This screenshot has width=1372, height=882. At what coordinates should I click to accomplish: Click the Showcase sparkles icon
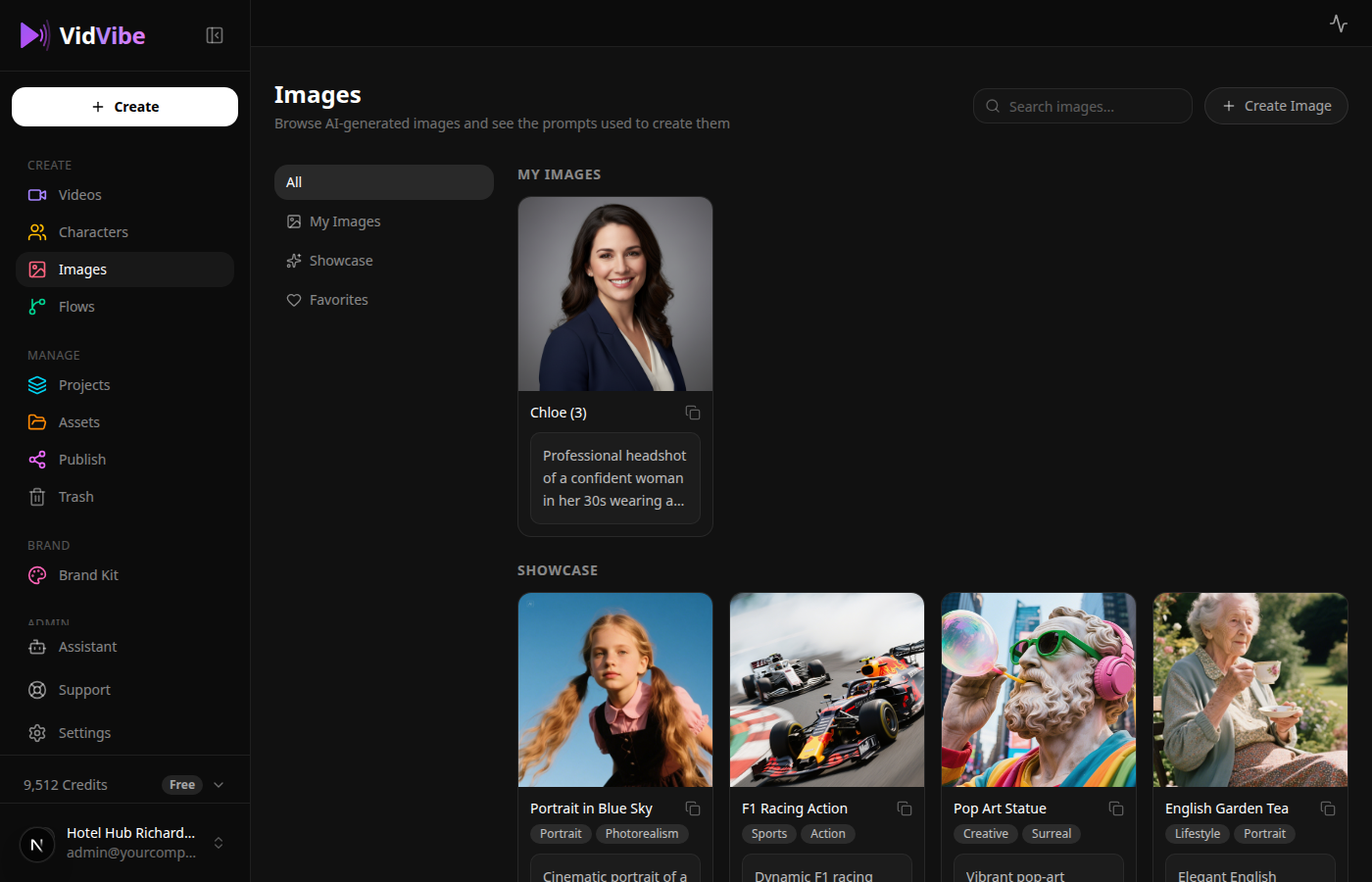click(294, 261)
